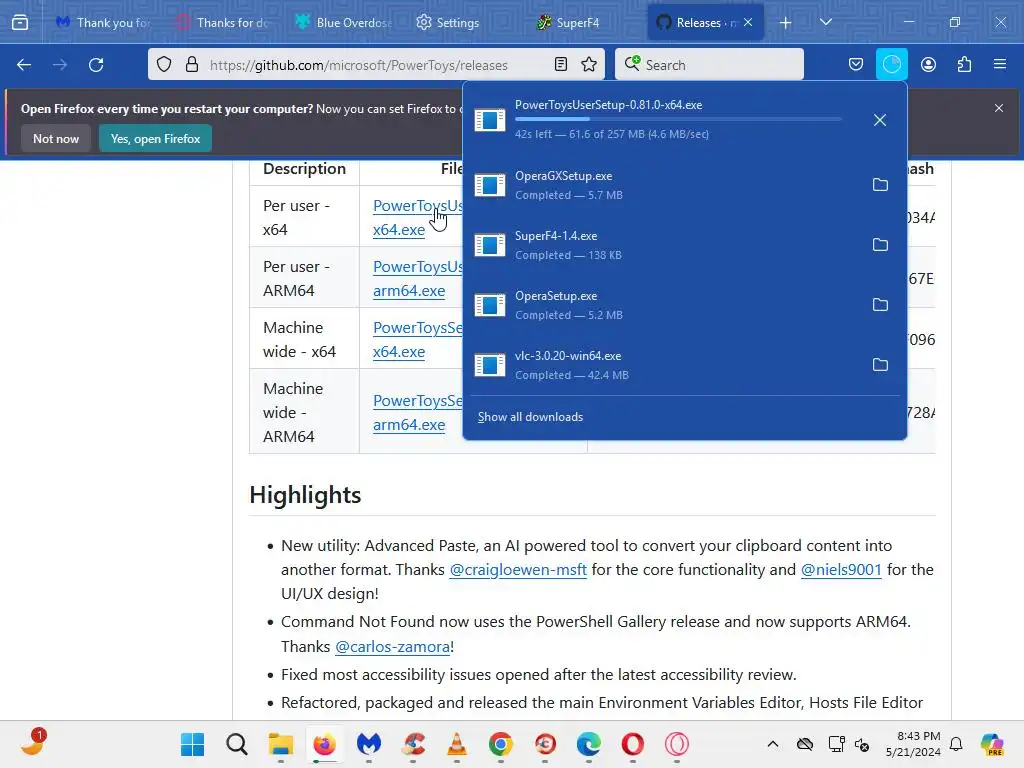Close the Releases tab

[748, 23]
